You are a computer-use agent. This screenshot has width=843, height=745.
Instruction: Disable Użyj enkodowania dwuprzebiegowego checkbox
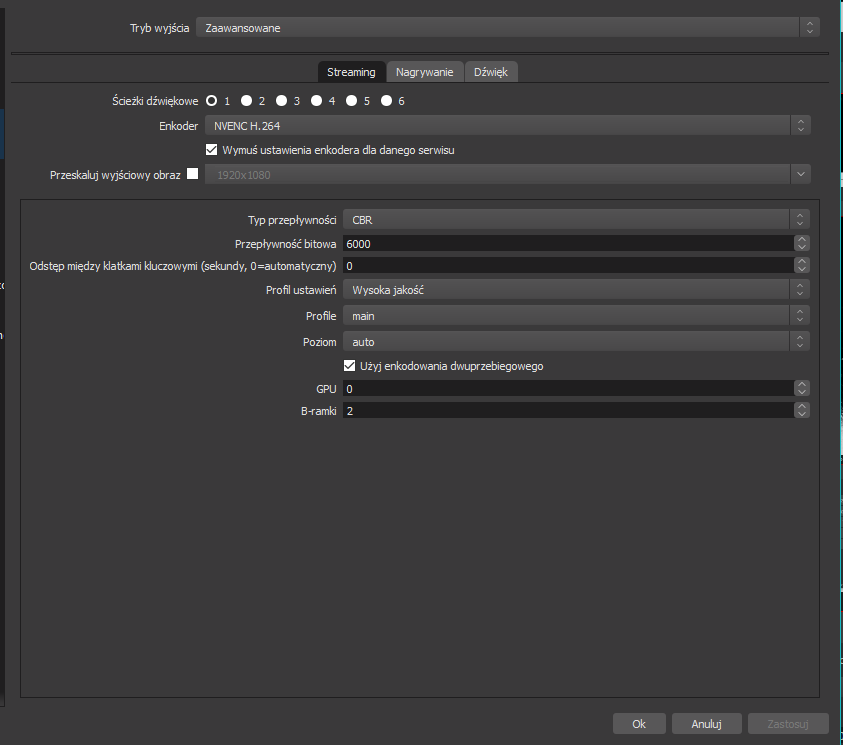pos(350,366)
